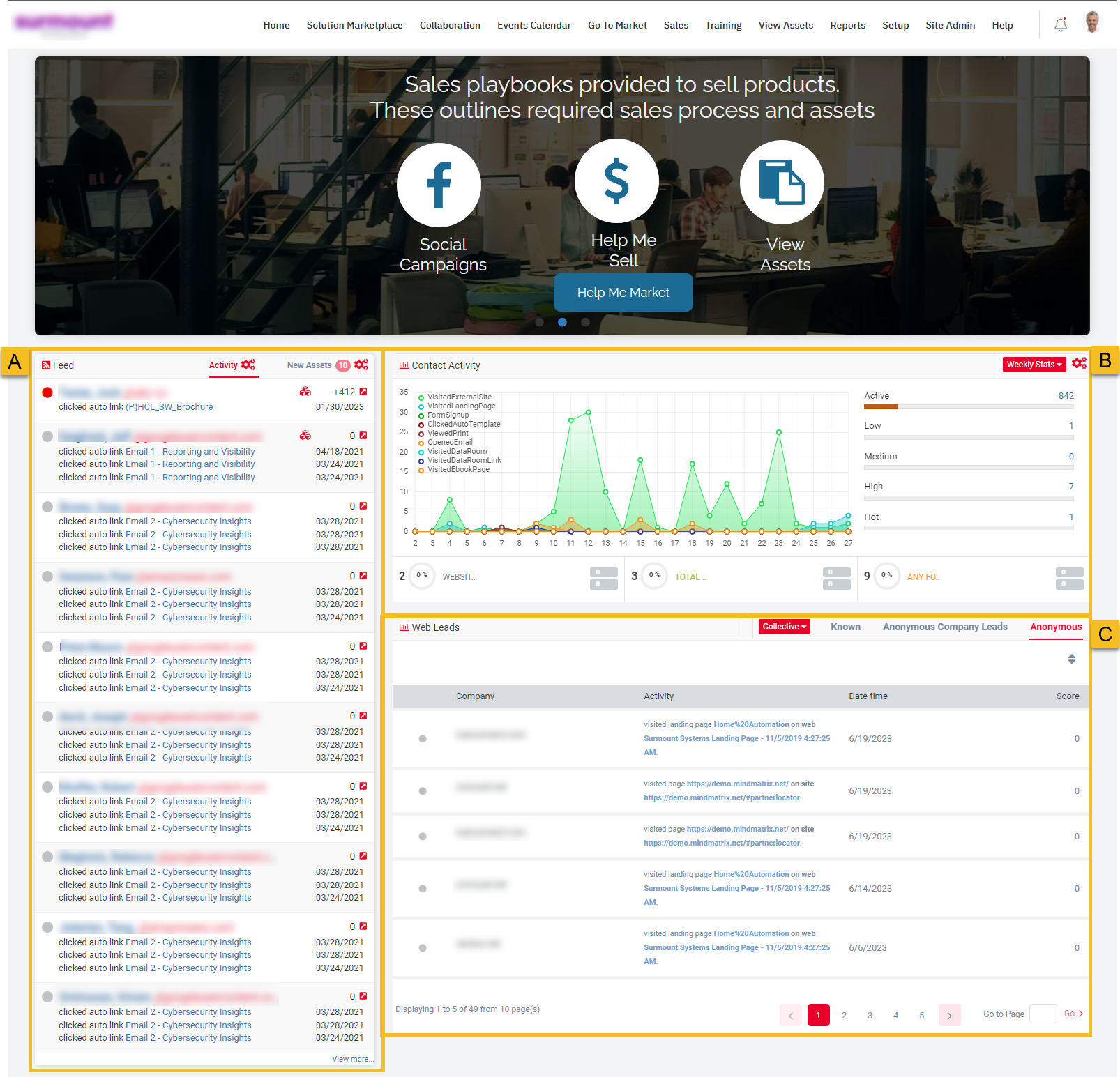Open external link icon above 04/18/2021 entry

tap(363, 436)
